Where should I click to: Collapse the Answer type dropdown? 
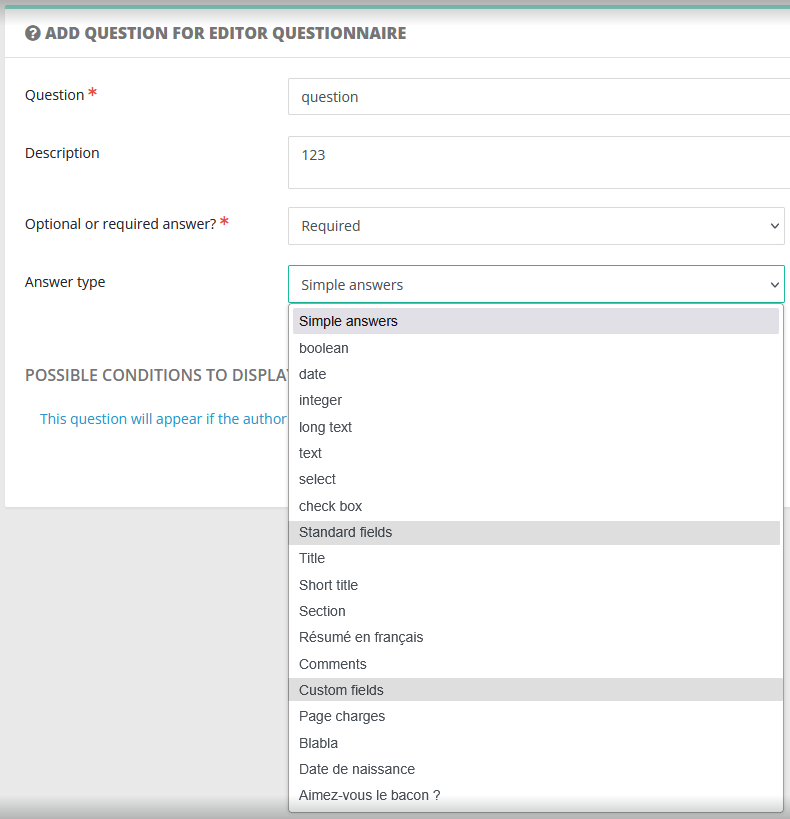(x=536, y=284)
